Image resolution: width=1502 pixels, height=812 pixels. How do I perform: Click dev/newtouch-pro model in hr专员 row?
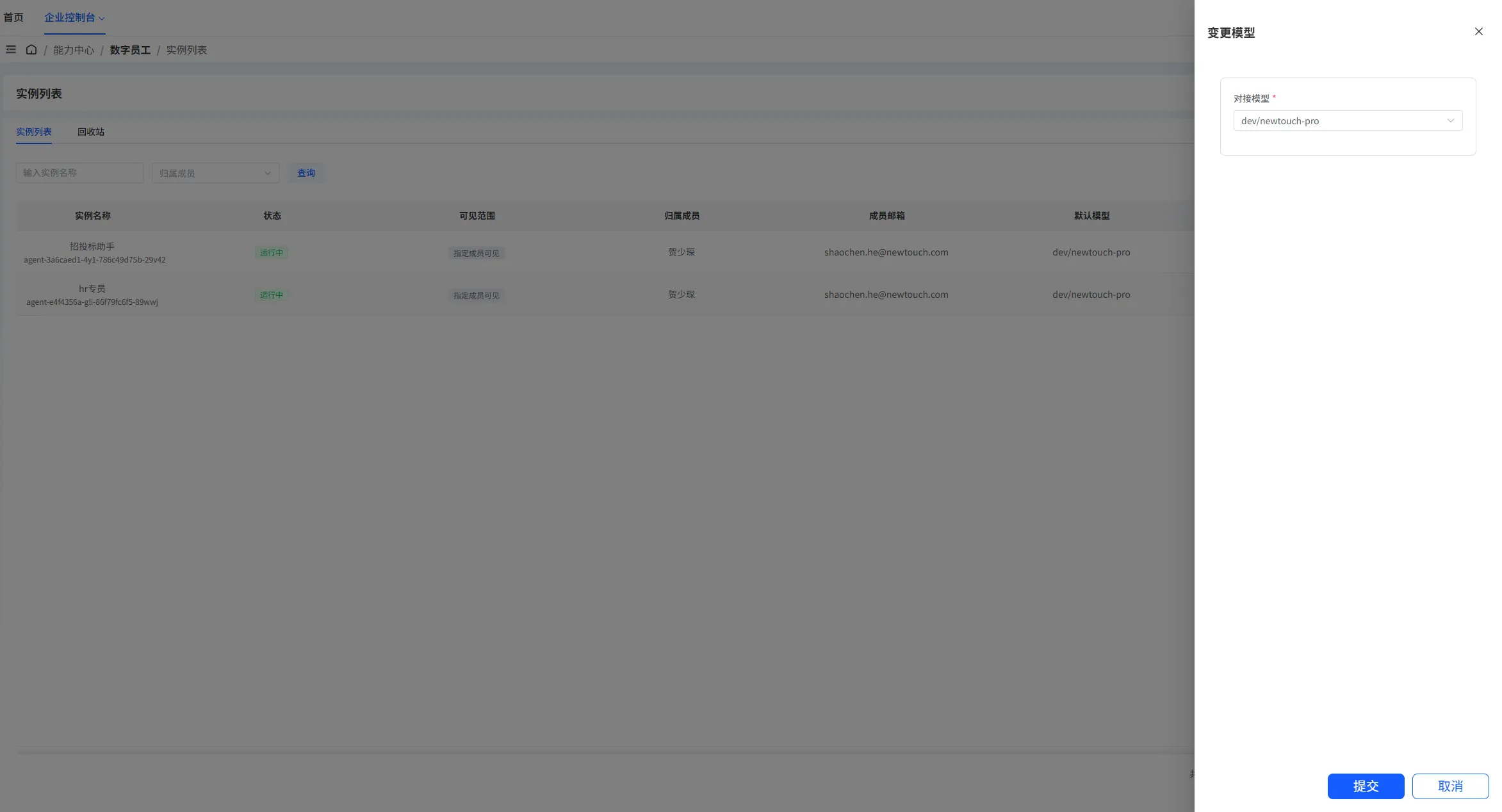pyautogui.click(x=1091, y=295)
